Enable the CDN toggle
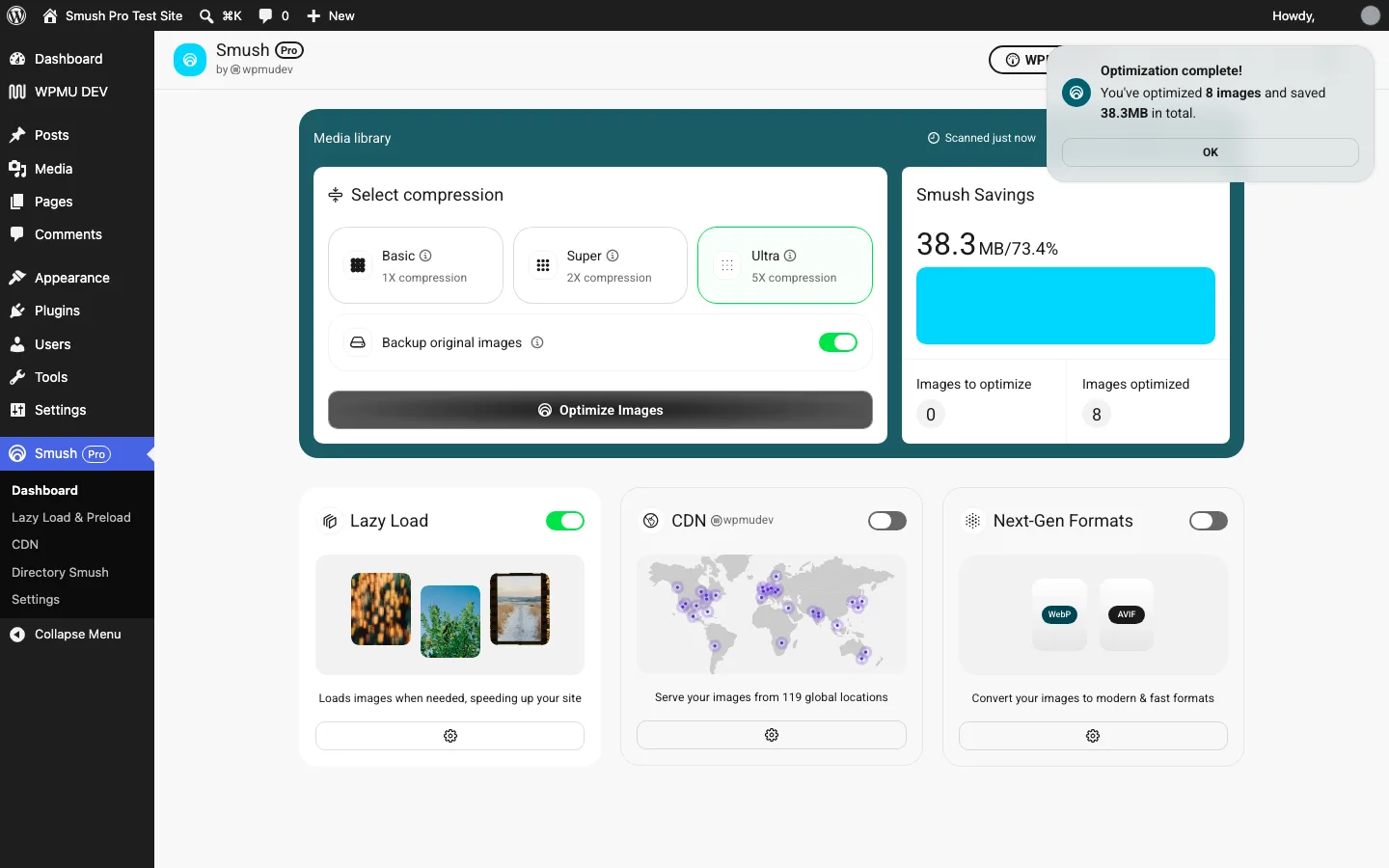Viewport: 1389px width, 868px height. tap(887, 521)
